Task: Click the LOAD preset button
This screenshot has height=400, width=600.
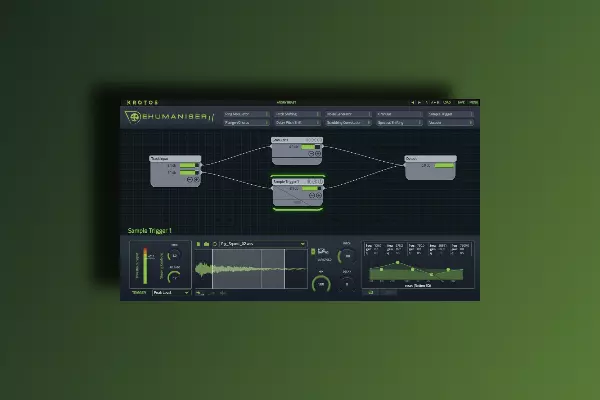Action: [447, 103]
